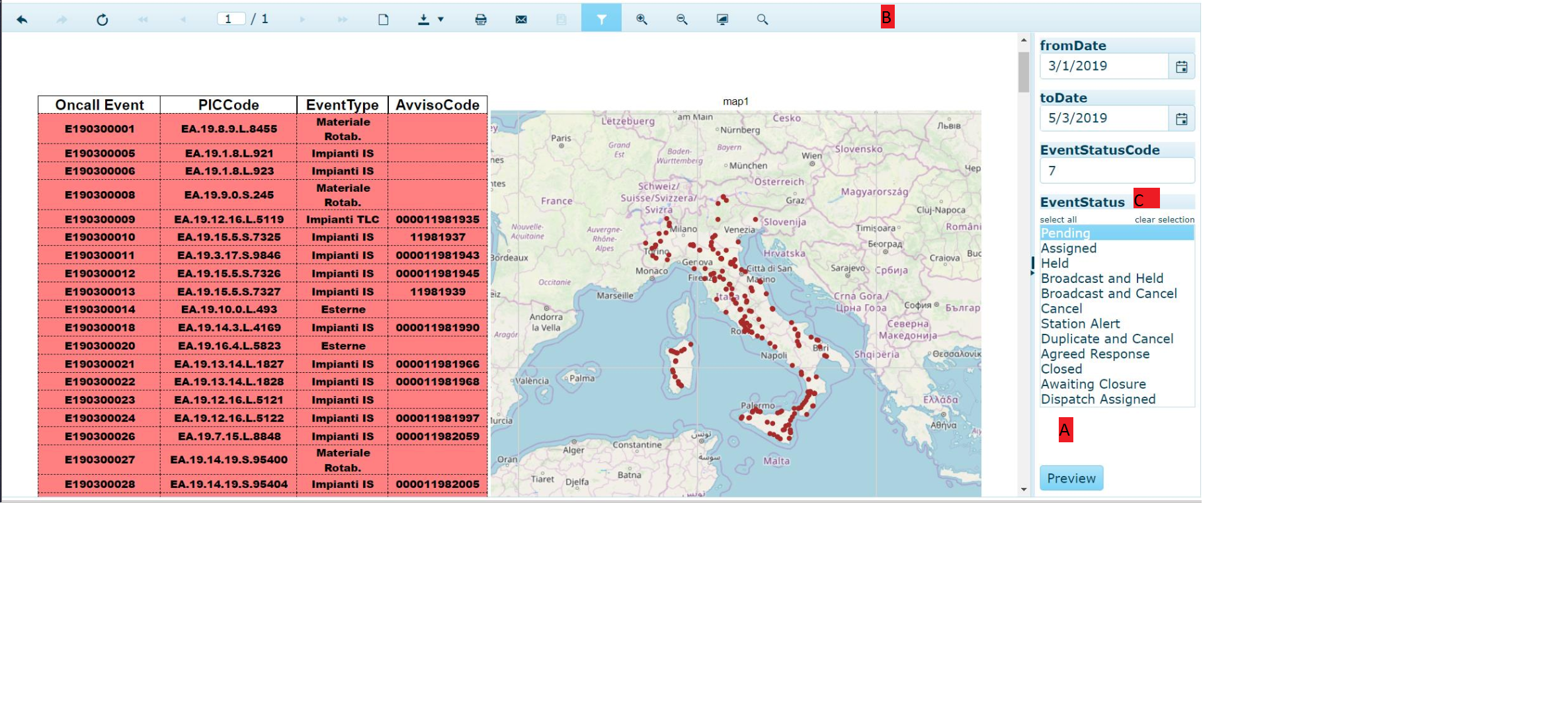Click the EventStatusCode input field
Image resolution: width=1568 pixels, height=714 pixels.
(1116, 171)
